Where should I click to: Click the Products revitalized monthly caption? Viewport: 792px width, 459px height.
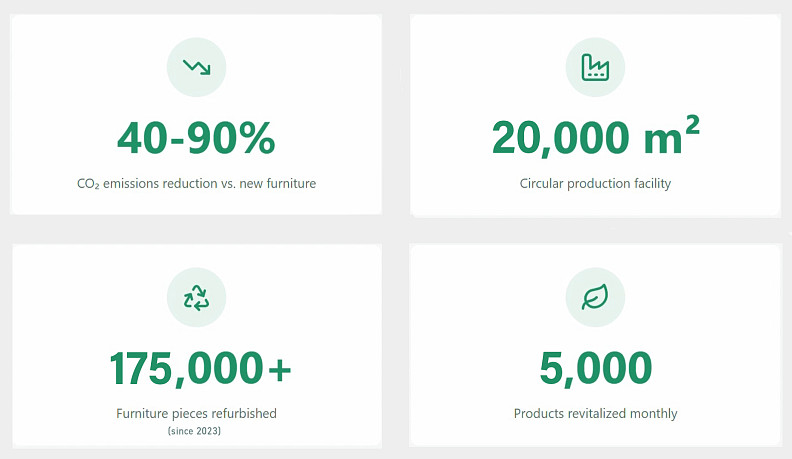click(595, 413)
